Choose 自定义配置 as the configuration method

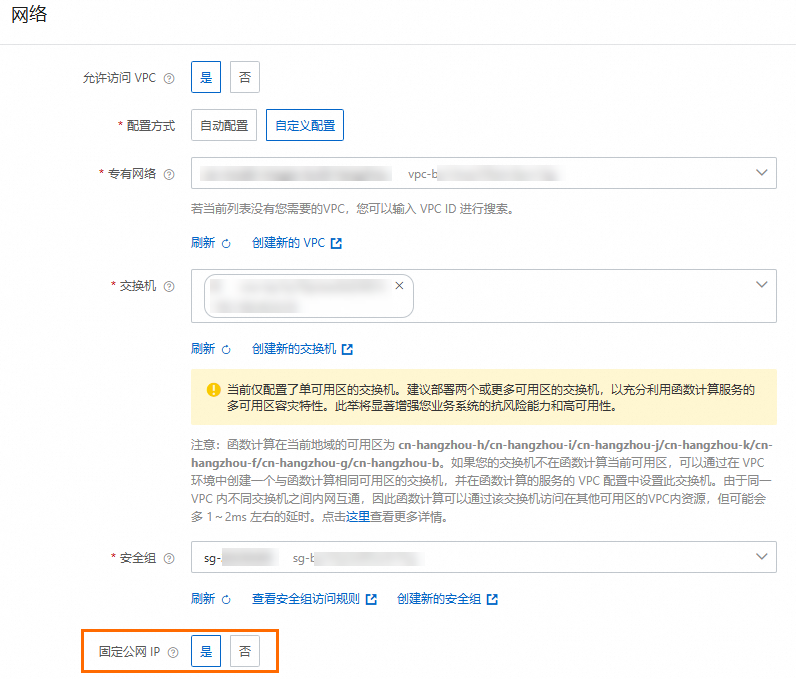click(305, 125)
